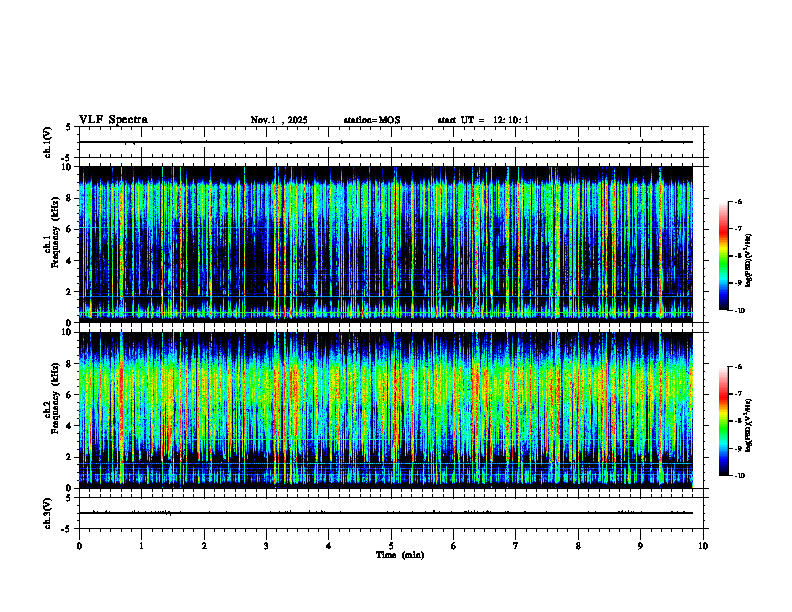Click time axis tick label "10" at the right end

click(x=703, y=546)
